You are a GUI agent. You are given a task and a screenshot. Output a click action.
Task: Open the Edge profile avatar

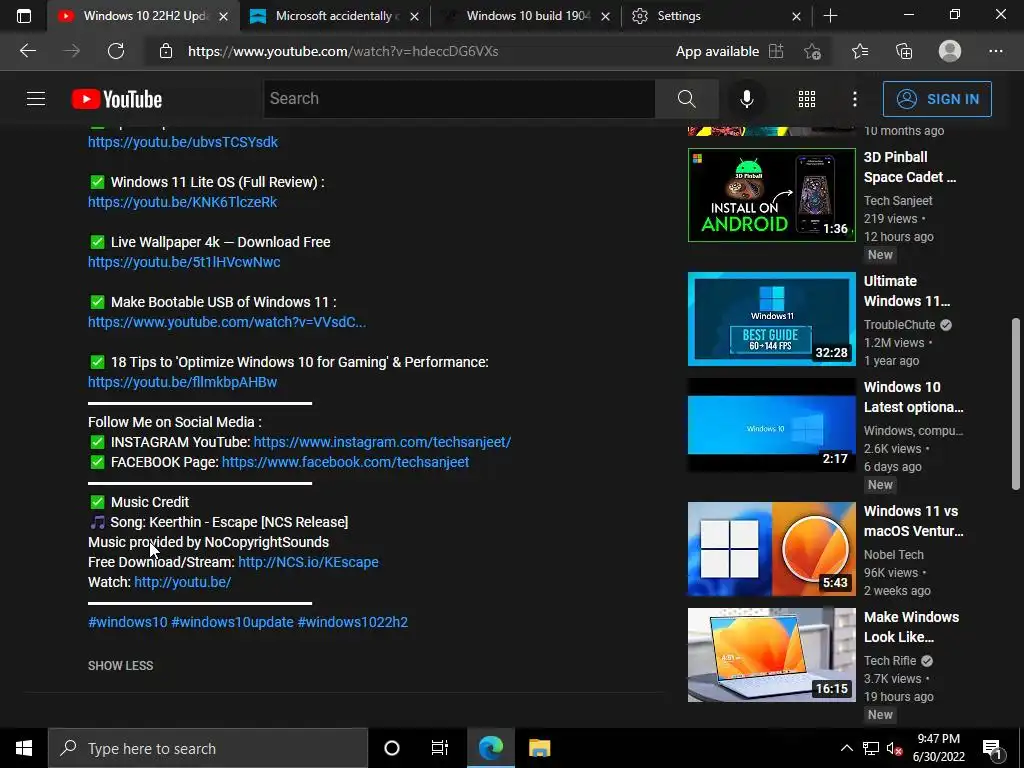pos(950,51)
